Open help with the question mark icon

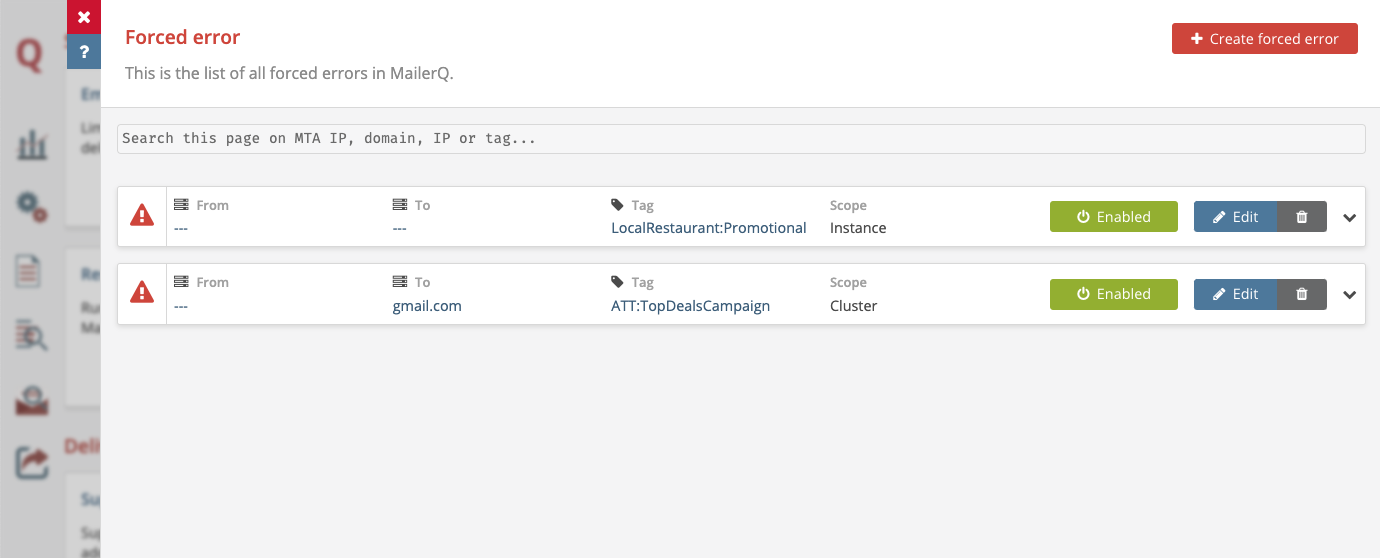84,52
